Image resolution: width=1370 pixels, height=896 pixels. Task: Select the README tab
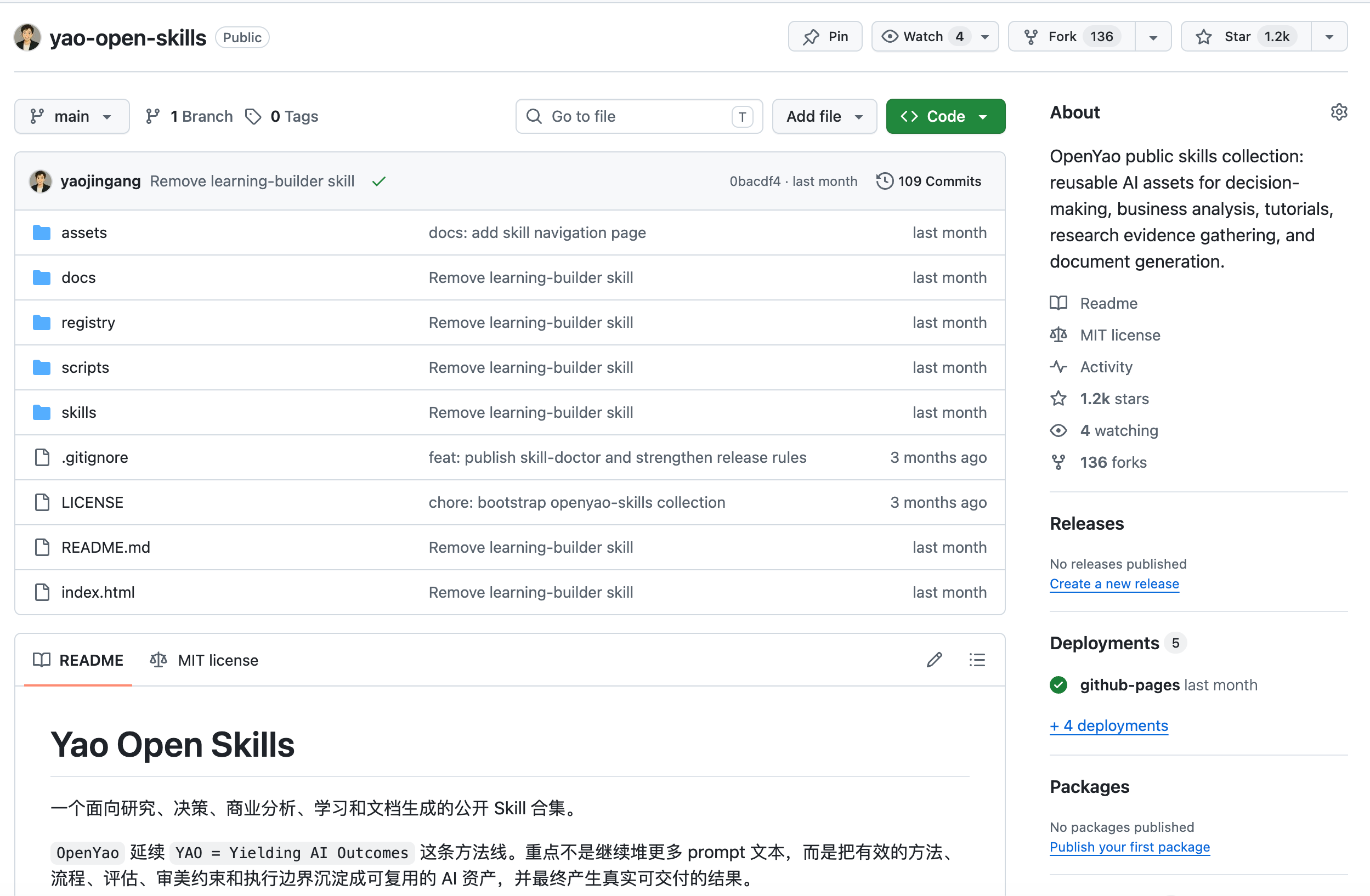(x=78, y=660)
